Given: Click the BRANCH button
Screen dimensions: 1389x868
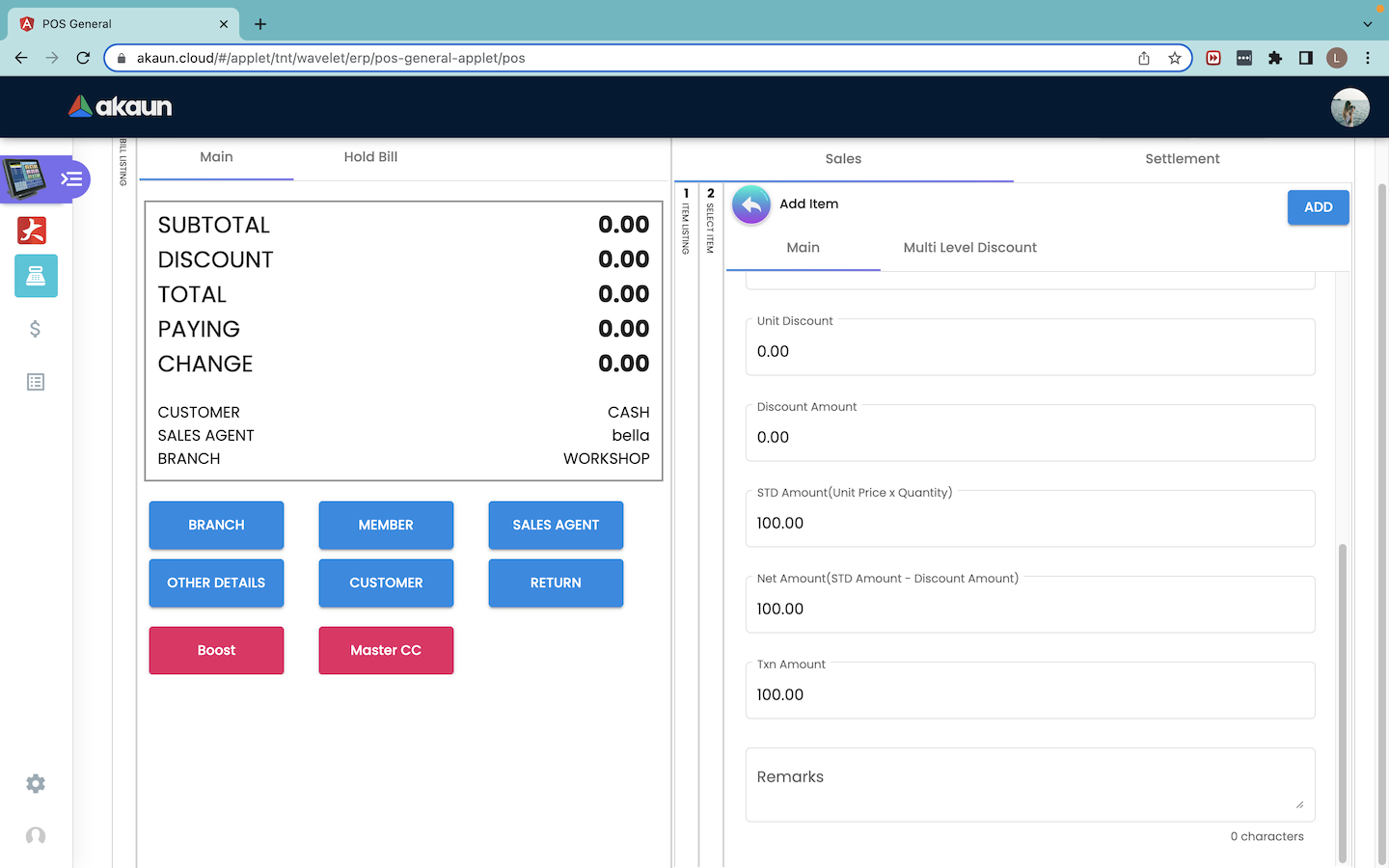Looking at the screenshot, I should click(x=216, y=525).
